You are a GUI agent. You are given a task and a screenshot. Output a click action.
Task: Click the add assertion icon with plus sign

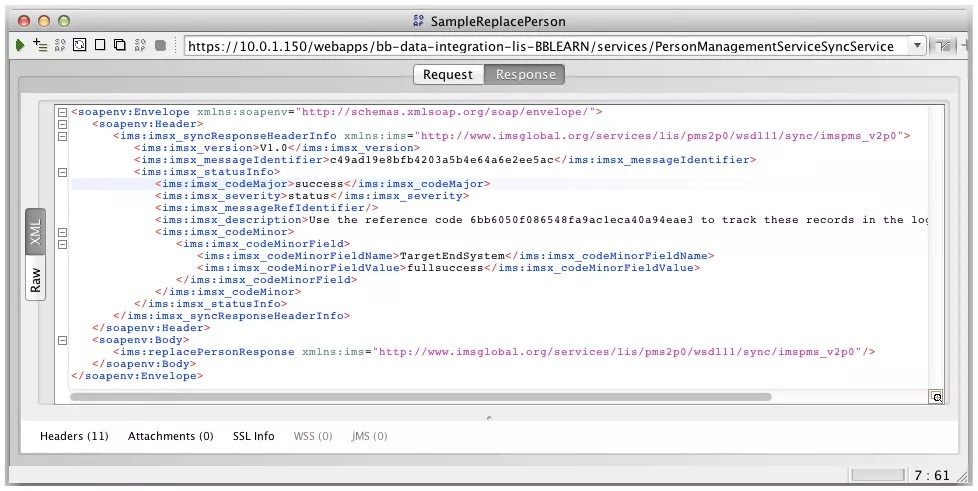tap(40, 45)
